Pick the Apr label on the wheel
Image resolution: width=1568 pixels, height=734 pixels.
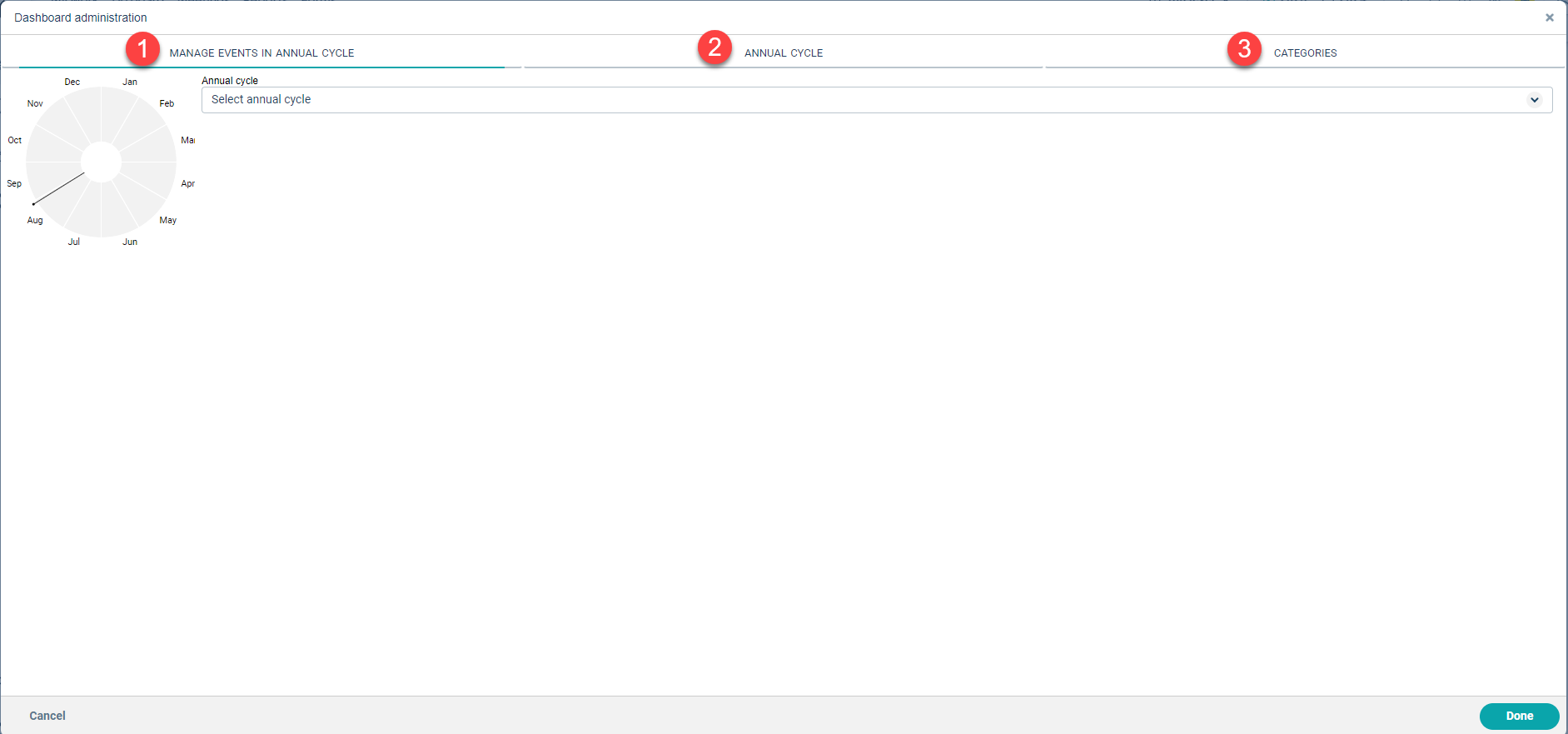point(187,183)
